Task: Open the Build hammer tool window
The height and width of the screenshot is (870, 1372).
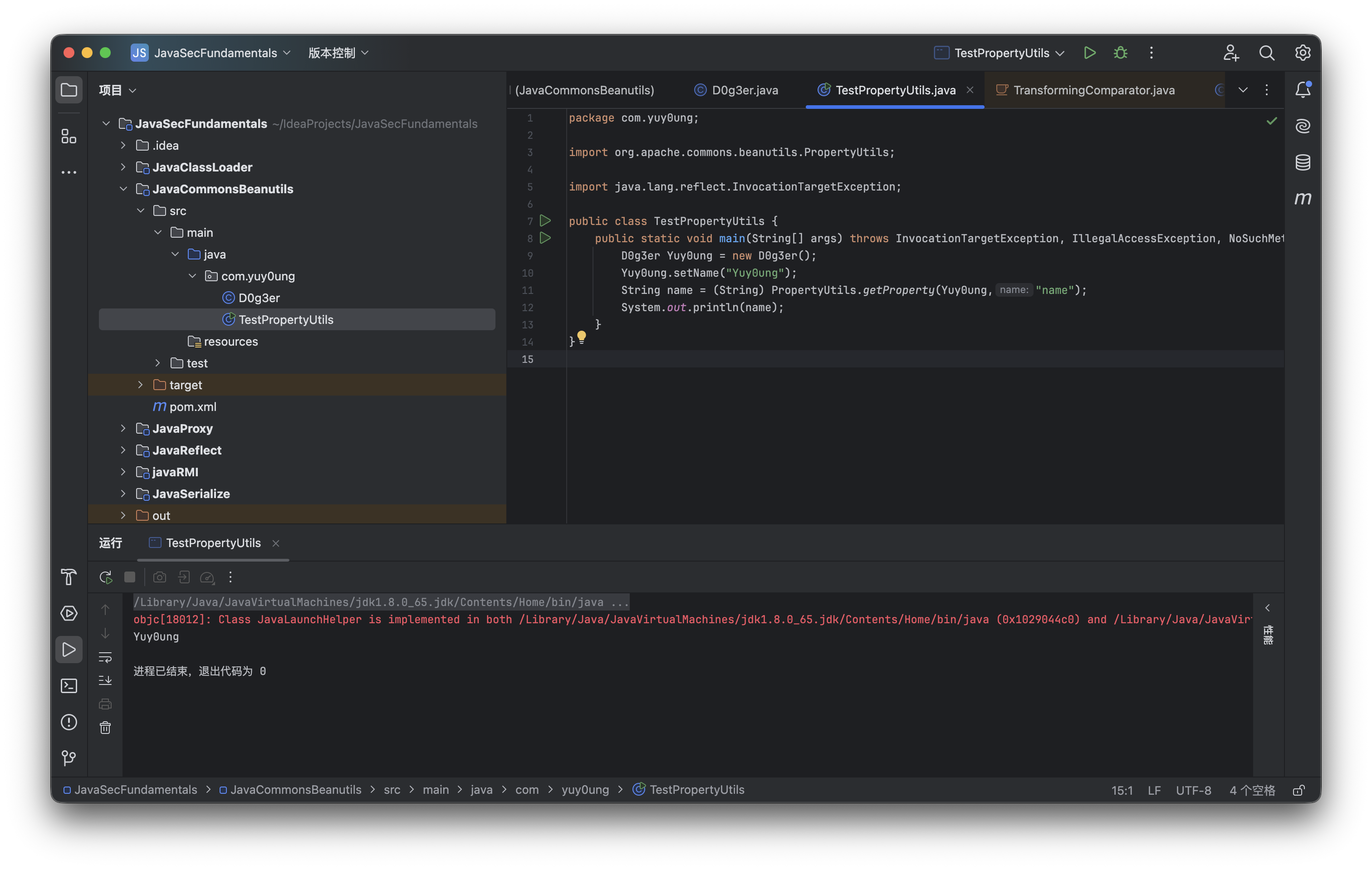Action: pyautogui.click(x=69, y=577)
